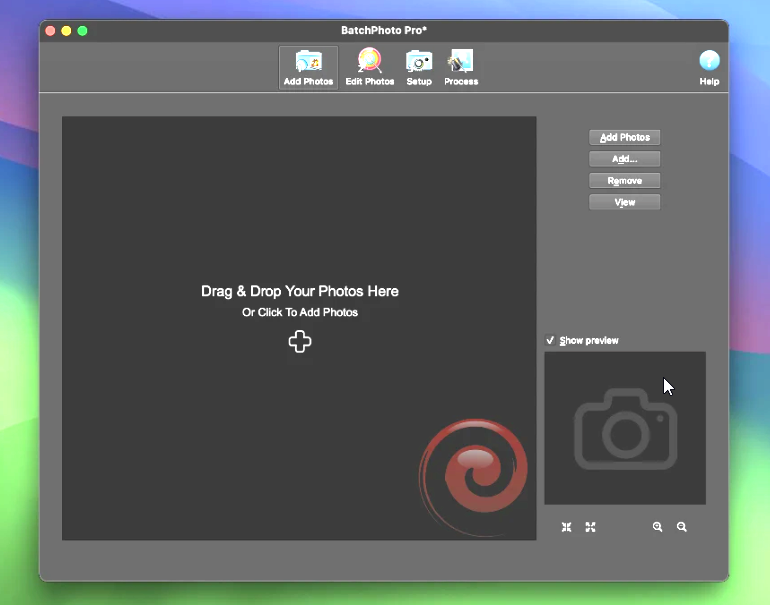
Task: Click the Or Click To Add Photos text
Action: pos(300,312)
